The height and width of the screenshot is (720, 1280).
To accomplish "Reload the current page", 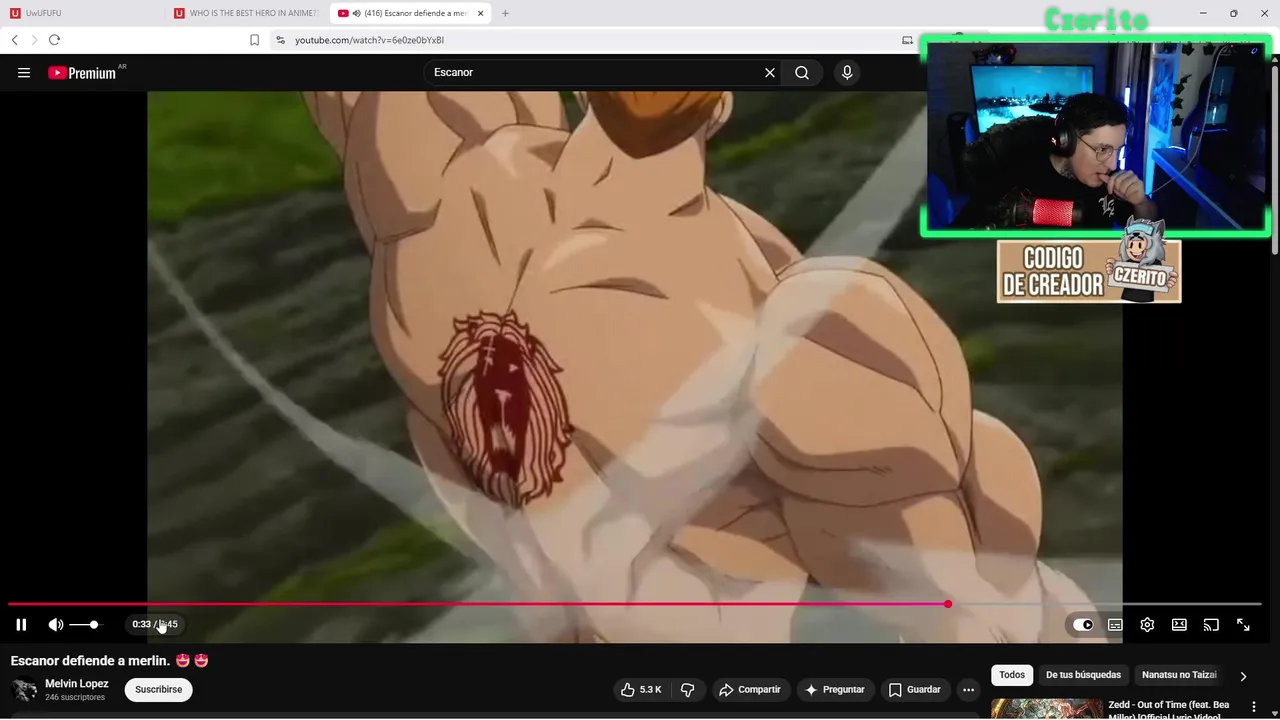I will coord(54,40).
